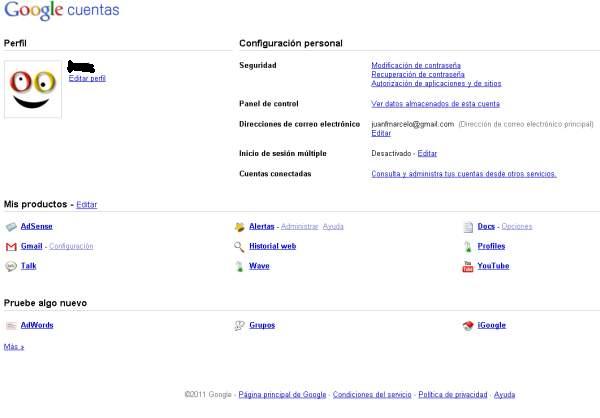Viewport: 600px width, 418px height.
Task: Click the Talk chat bubble icon
Action: point(11,266)
